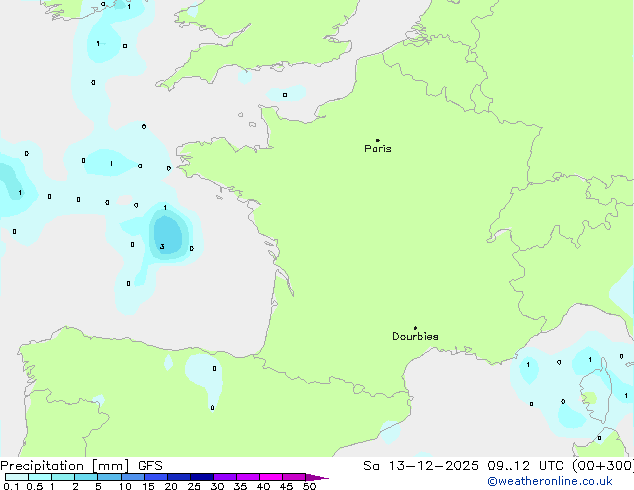Viewport: 634px width, 490px height.
Task: Click the legend scale label 20
Action: click(x=171, y=486)
